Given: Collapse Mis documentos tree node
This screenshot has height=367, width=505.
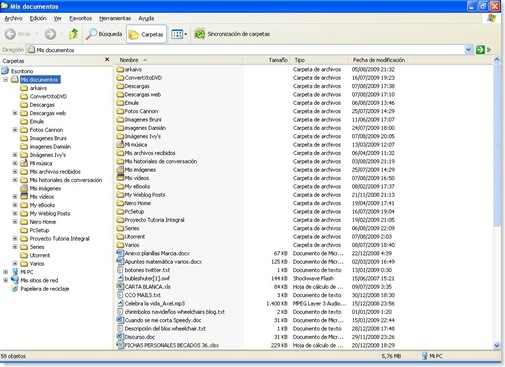Looking at the screenshot, I should 6,80.
